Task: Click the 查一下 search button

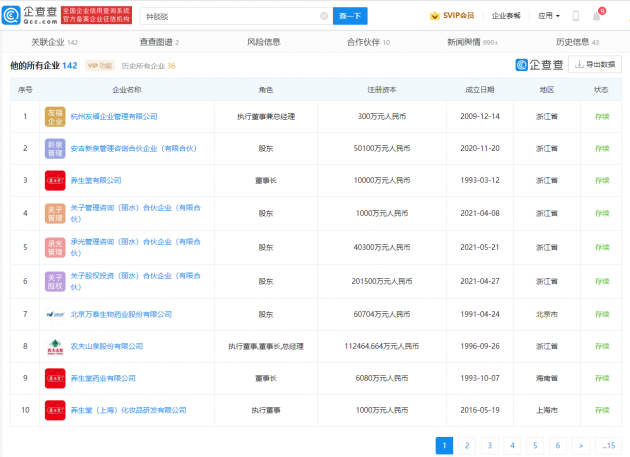Action: pos(352,16)
